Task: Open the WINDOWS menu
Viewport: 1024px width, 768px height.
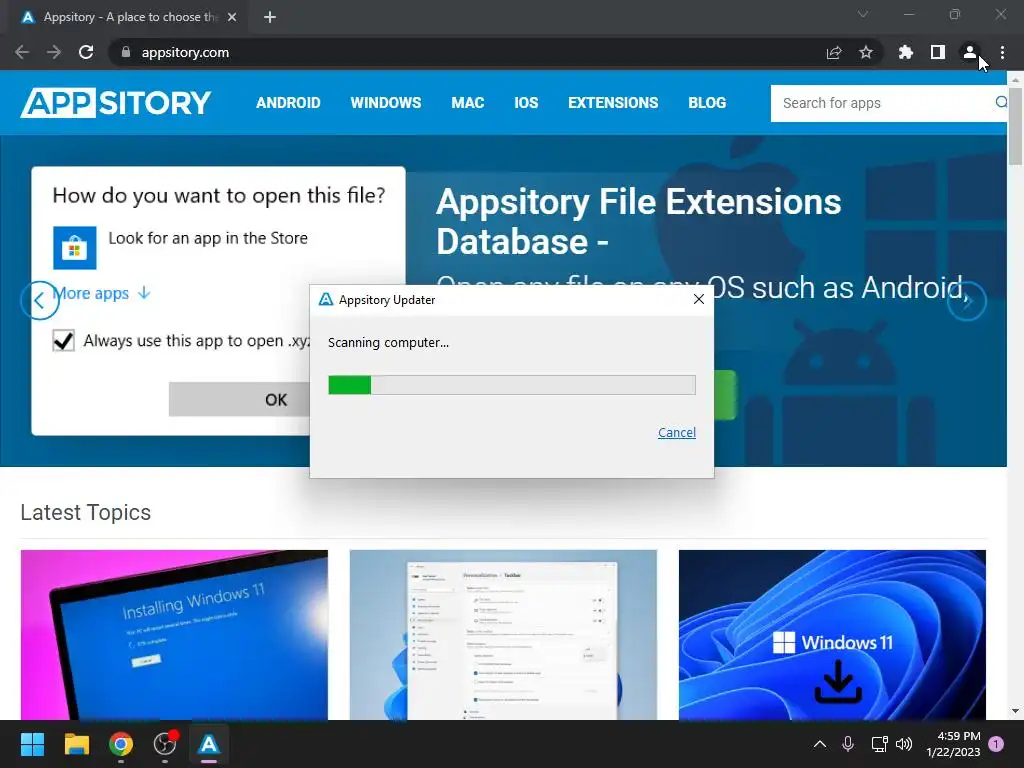Action: pyautogui.click(x=385, y=103)
